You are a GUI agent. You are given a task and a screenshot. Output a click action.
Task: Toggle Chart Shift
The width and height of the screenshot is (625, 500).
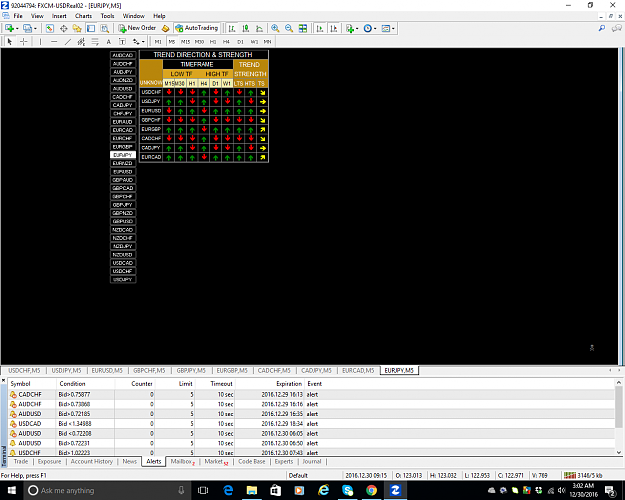334,28
